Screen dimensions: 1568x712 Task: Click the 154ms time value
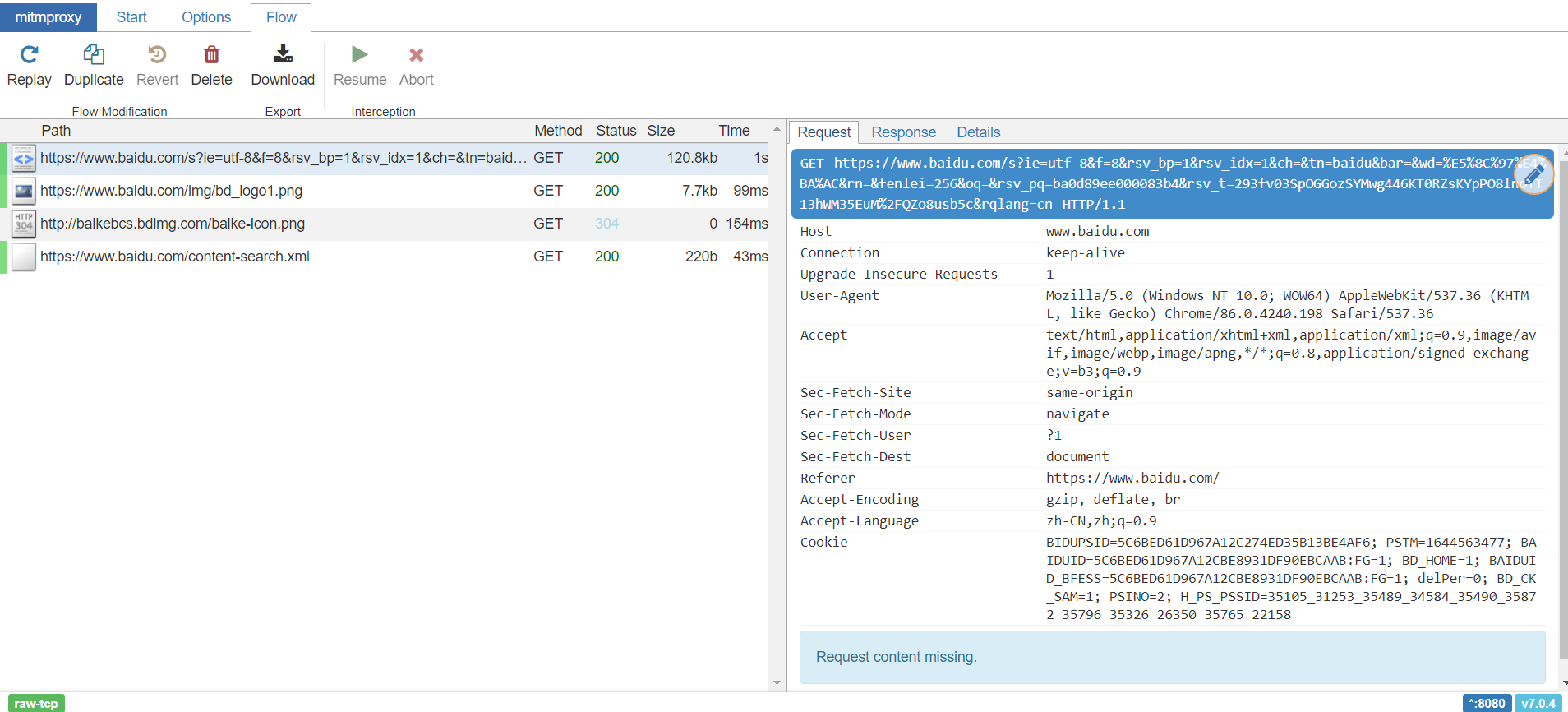coord(747,224)
